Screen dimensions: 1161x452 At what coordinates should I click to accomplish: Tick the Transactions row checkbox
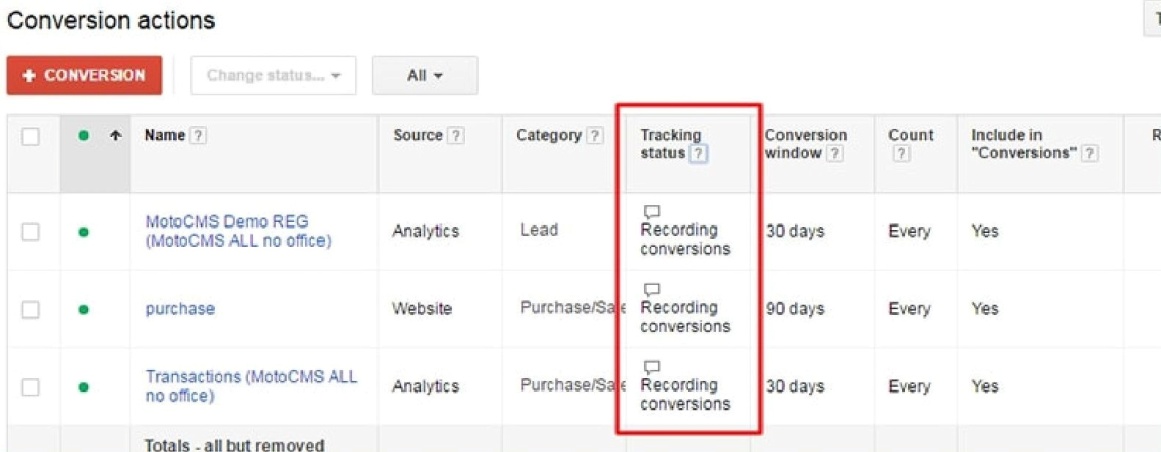click(x=31, y=386)
